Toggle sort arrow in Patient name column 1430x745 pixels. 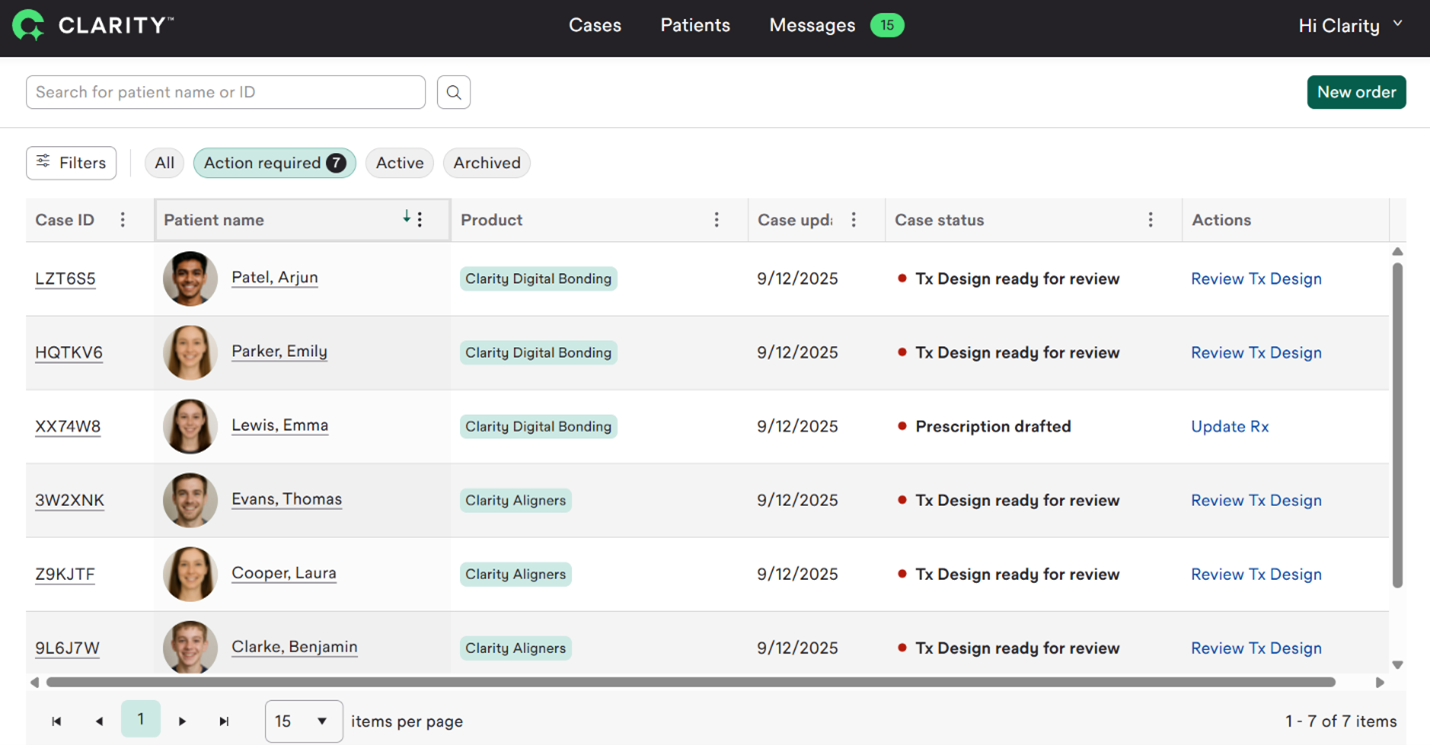click(406, 218)
